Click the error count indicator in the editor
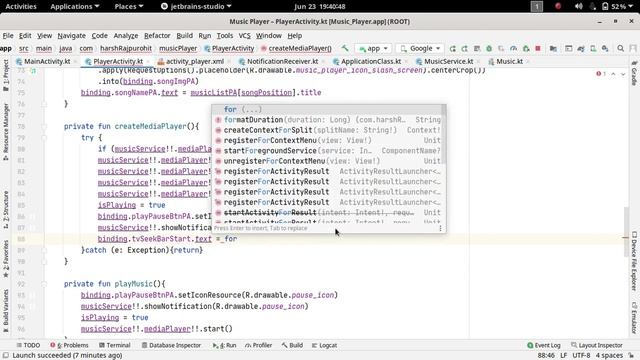 601,74
